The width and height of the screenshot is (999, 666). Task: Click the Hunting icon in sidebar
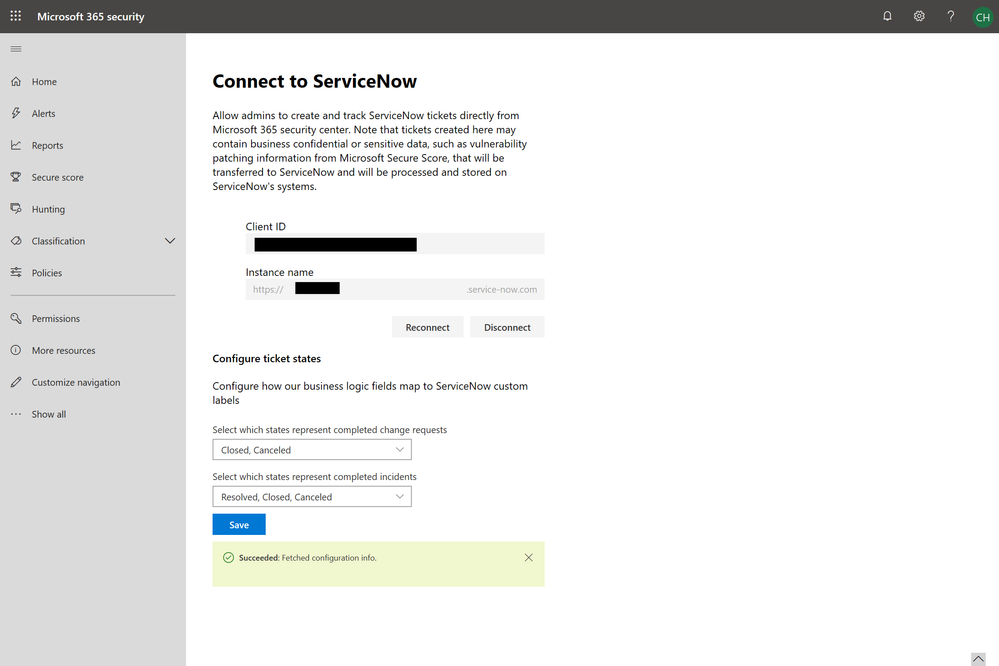(16, 209)
